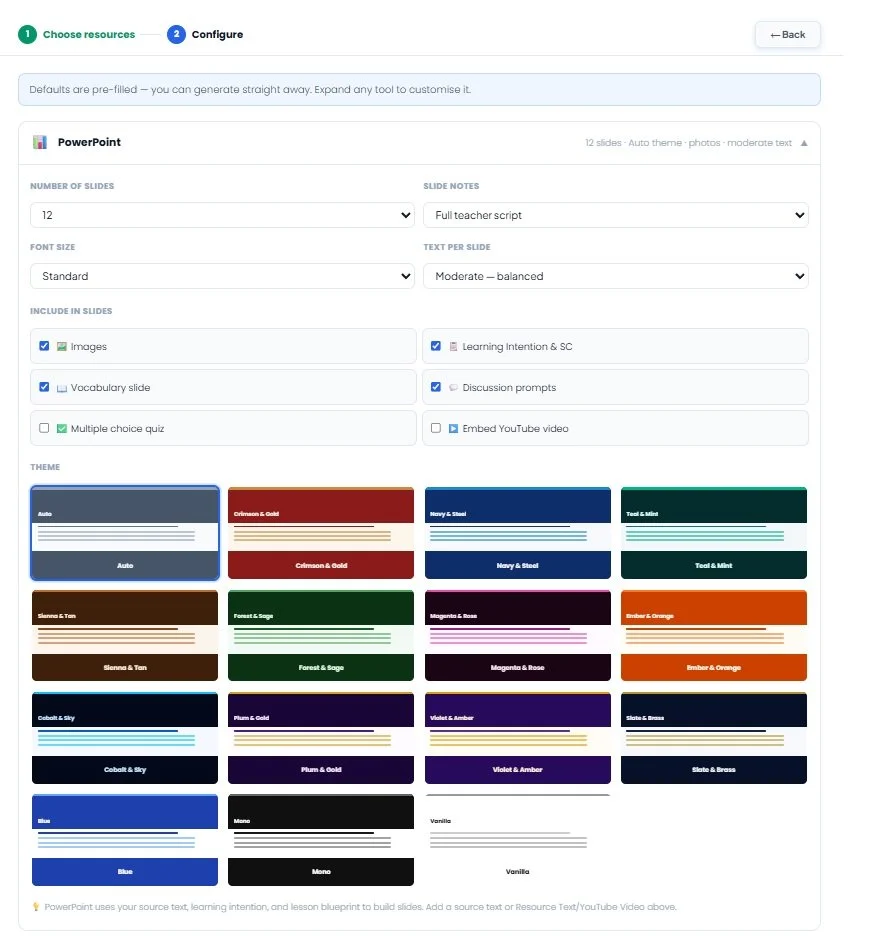Open the Font Size dropdown
Image resolution: width=876 pixels, height=943 pixels.
222,276
